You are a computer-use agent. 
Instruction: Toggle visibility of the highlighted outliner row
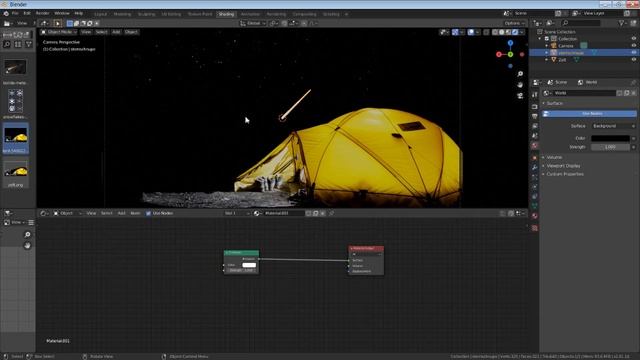click(633, 53)
